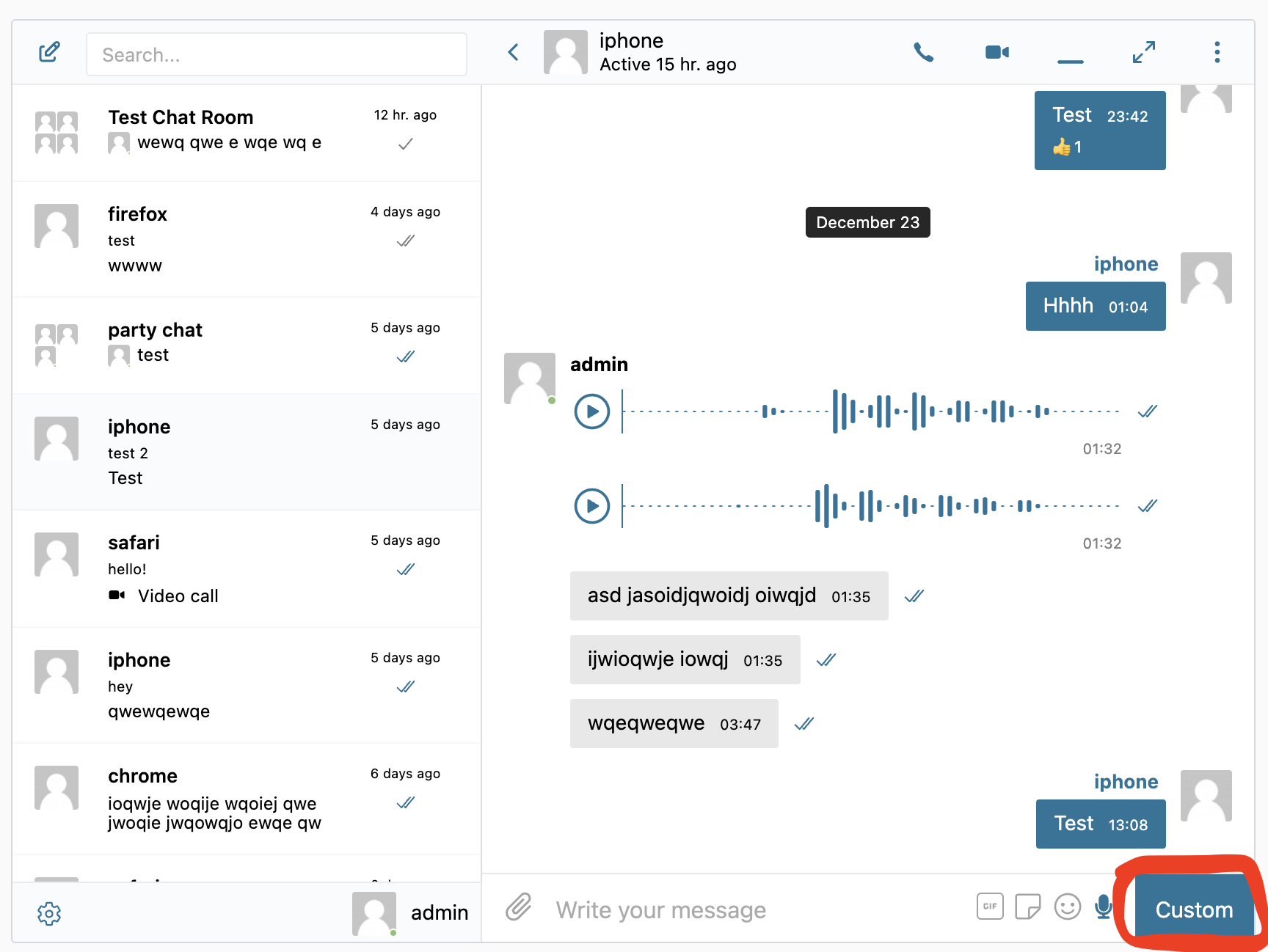Record a voice message with microphone
The width and height of the screenshot is (1268, 952).
pyautogui.click(x=1103, y=907)
